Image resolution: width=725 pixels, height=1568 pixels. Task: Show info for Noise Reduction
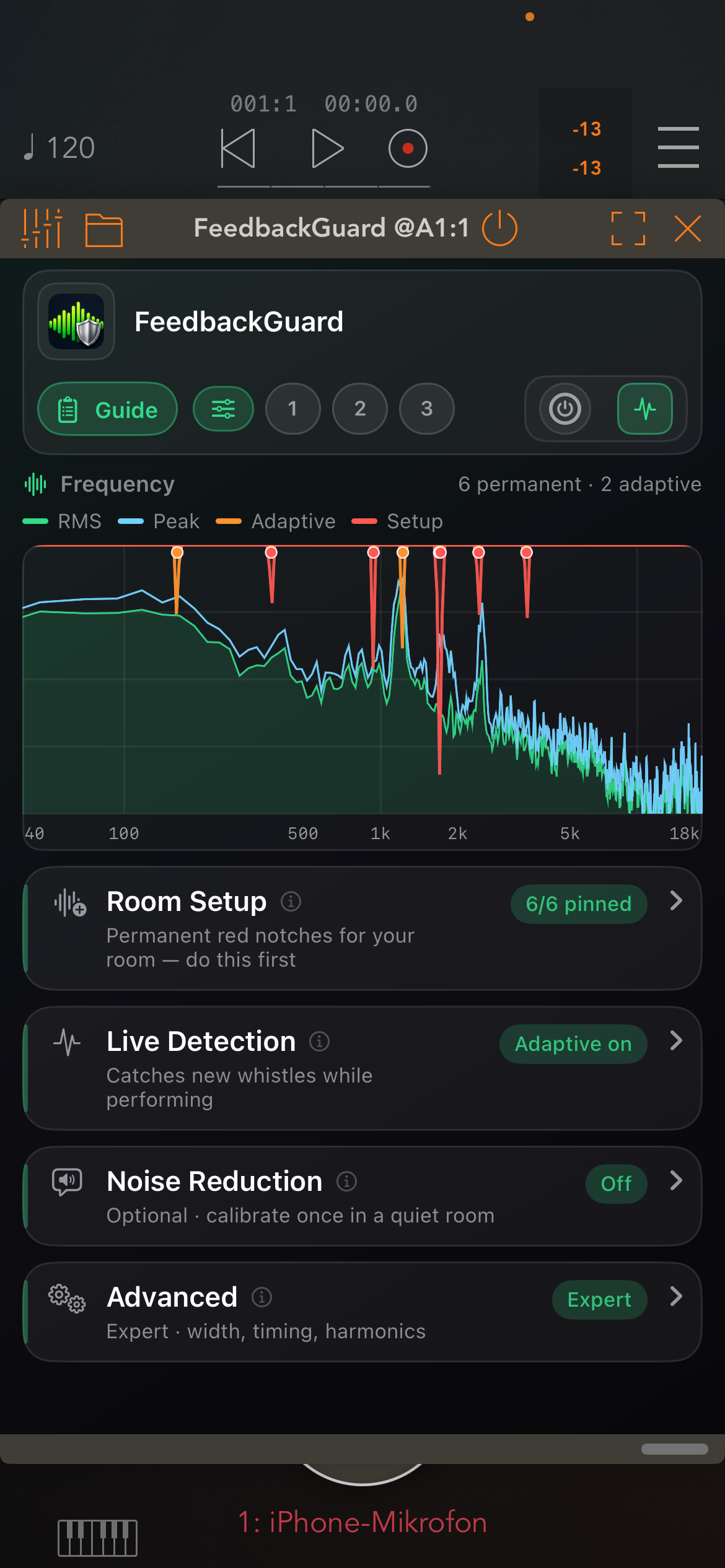[346, 1182]
